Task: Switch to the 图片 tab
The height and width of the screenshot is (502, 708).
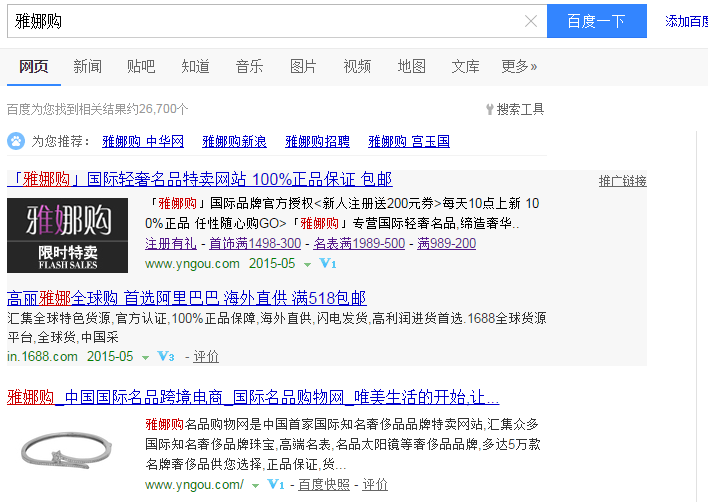Action: (303, 67)
